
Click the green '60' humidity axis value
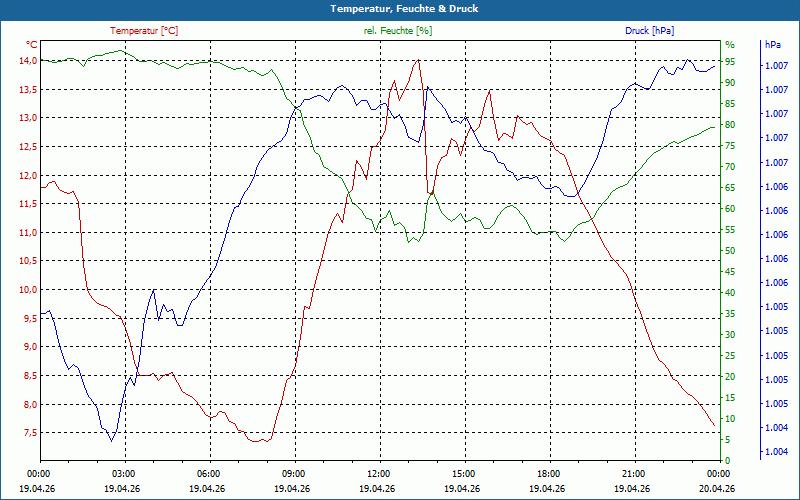730,209
